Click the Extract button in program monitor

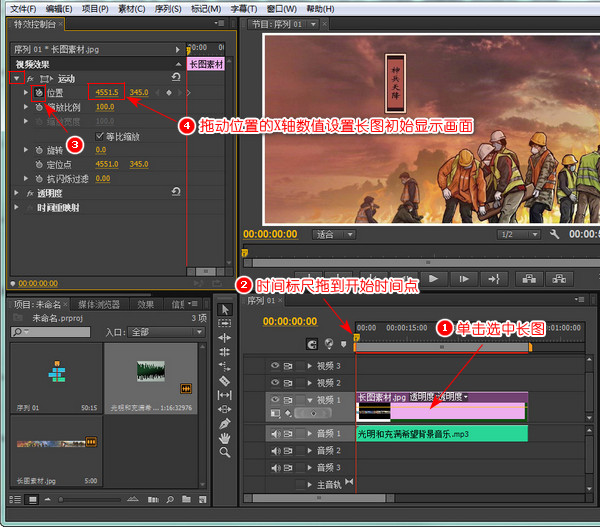pos(559,279)
